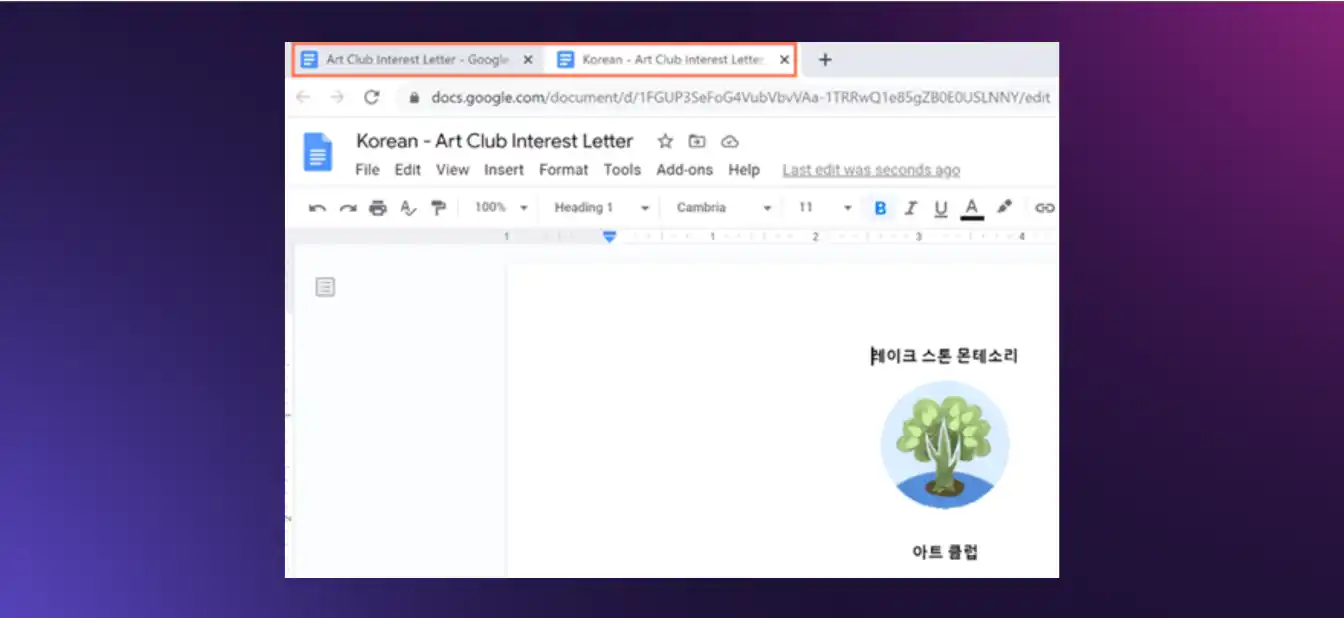The height and width of the screenshot is (618, 1344).
Task: Open the Heading 1 style dropdown
Action: 597,208
